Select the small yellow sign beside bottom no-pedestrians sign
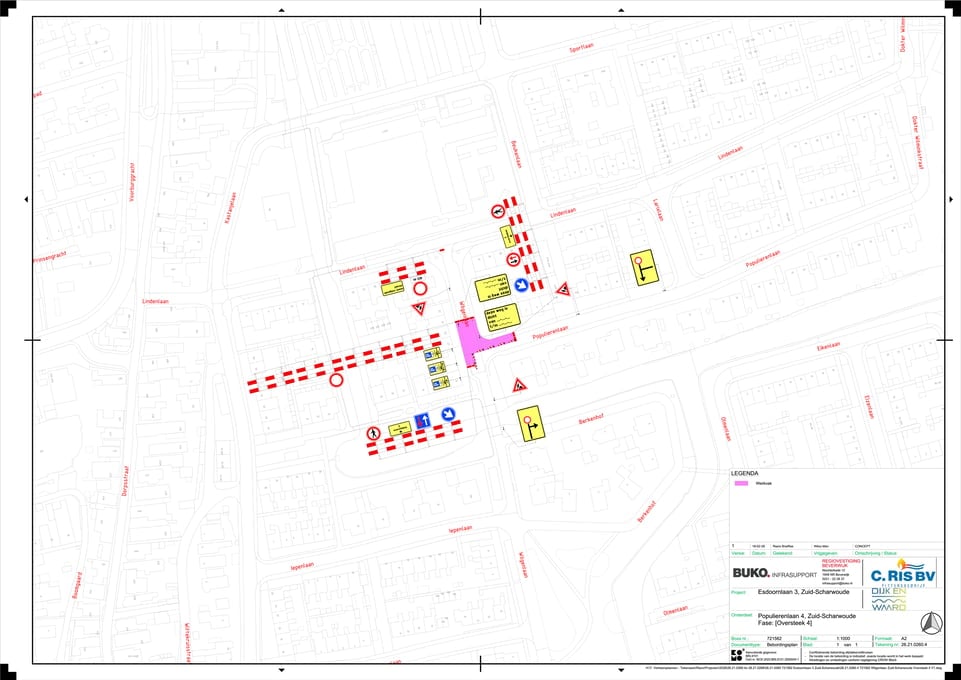961x680 pixels. [398, 428]
